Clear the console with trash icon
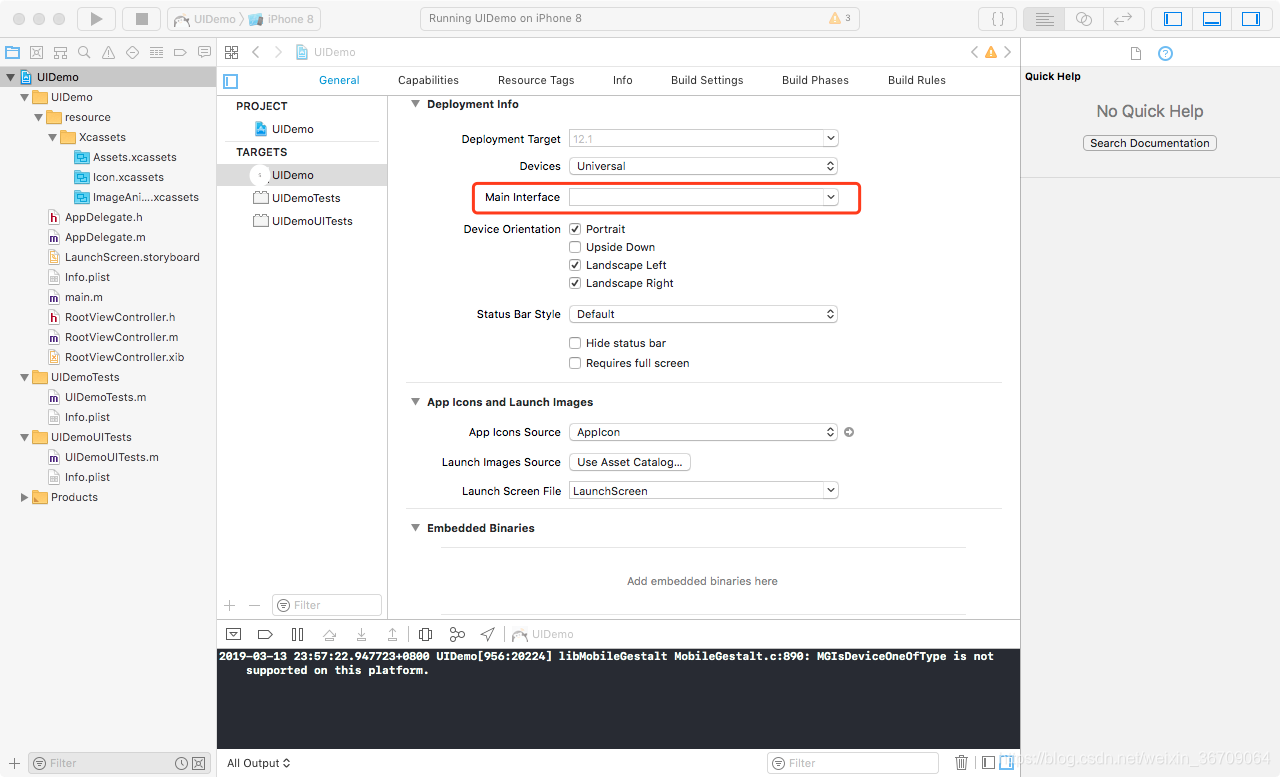 pyautogui.click(x=961, y=763)
